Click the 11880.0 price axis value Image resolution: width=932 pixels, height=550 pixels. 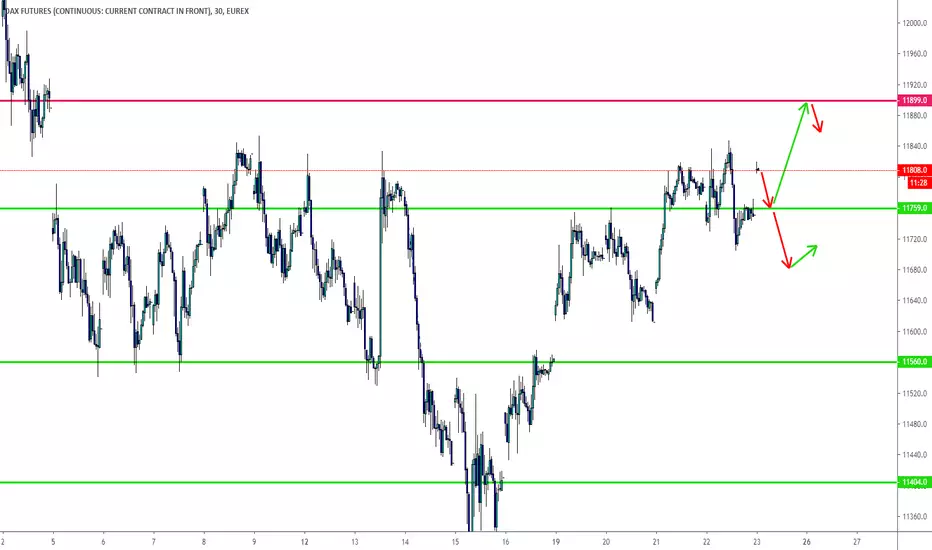coord(915,115)
